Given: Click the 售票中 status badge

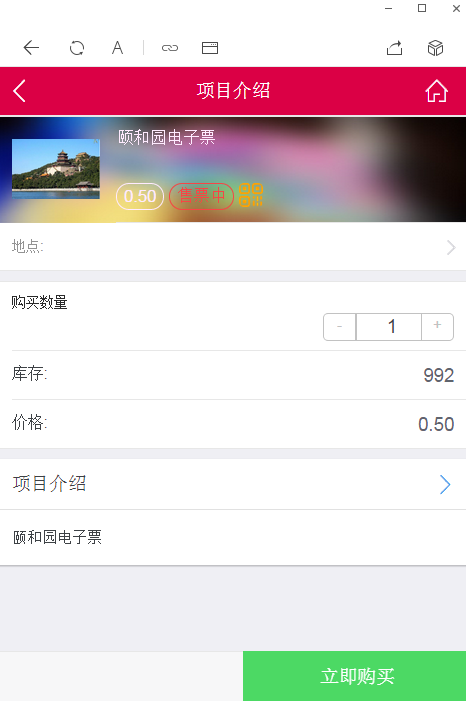Looking at the screenshot, I should (x=201, y=196).
